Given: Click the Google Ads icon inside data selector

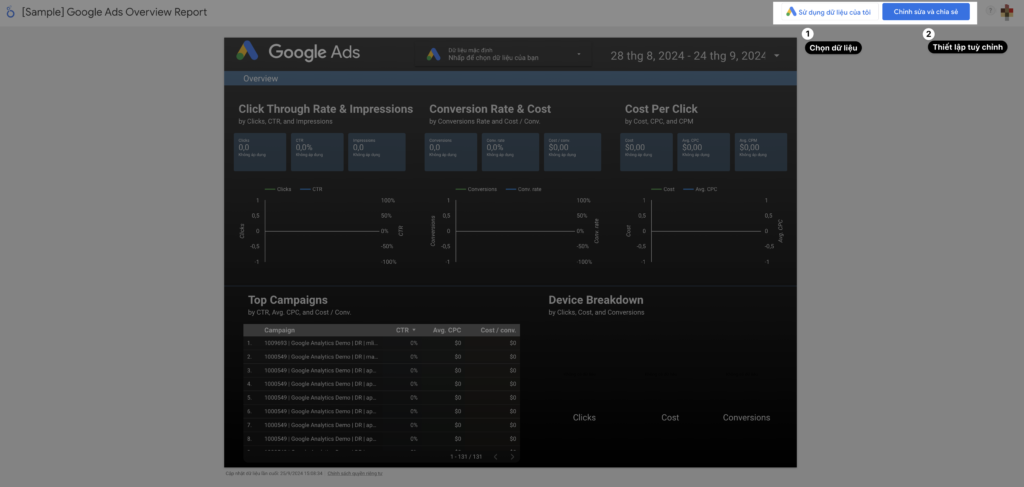Looking at the screenshot, I should [434, 54].
